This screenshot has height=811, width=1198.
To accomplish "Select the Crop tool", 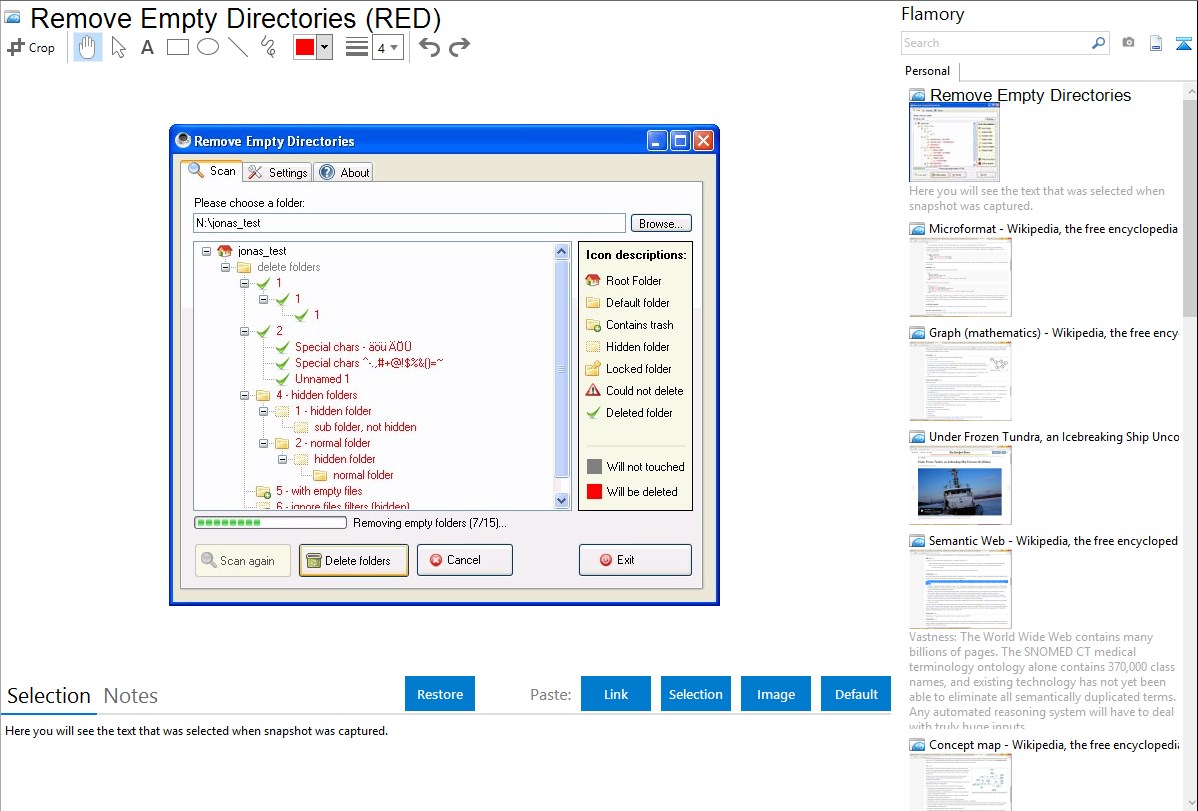I will click(31, 47).
